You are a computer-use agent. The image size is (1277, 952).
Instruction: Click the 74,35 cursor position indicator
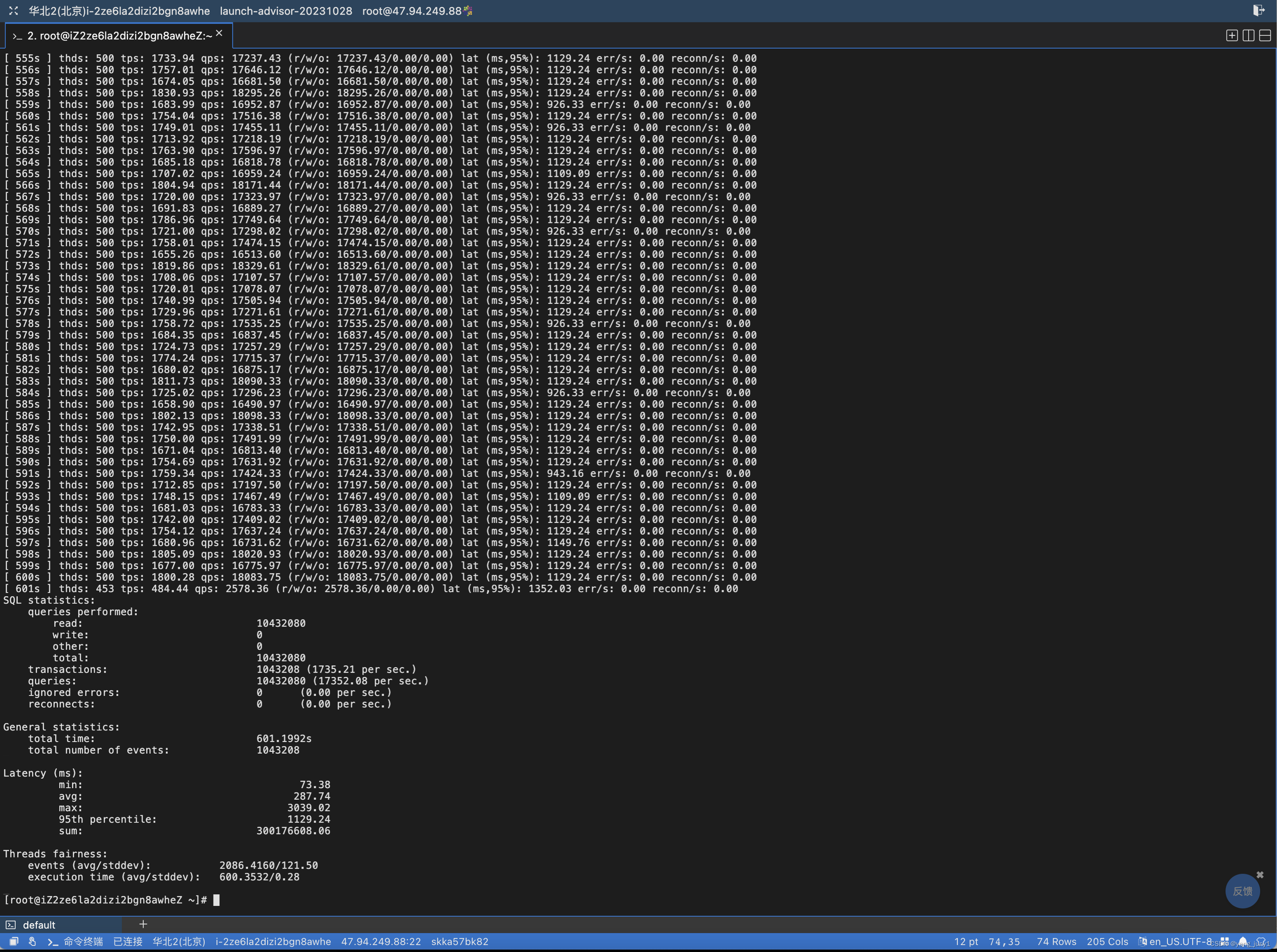1005,941
